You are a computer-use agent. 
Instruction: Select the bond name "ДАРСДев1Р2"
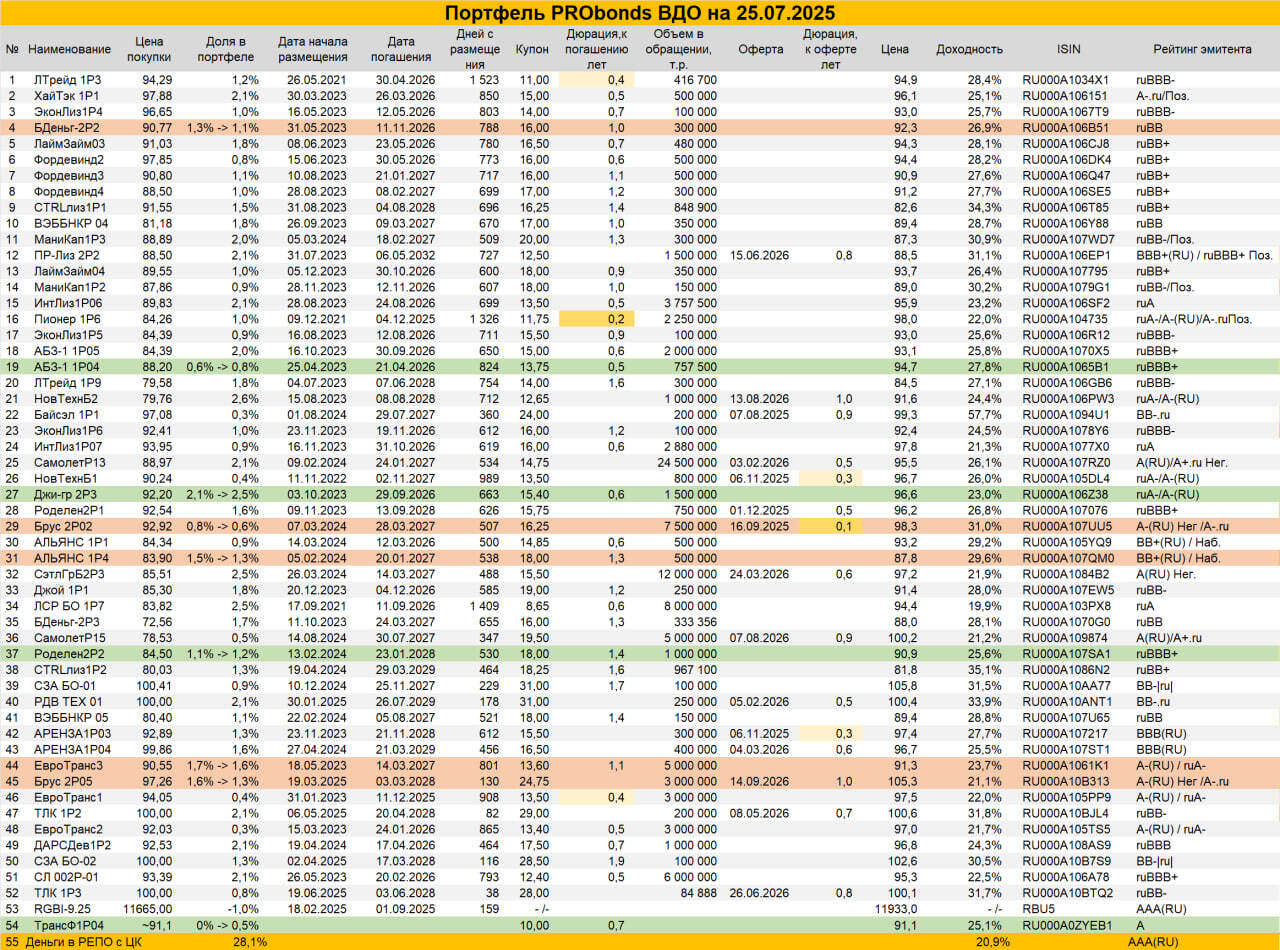(70, 845)
